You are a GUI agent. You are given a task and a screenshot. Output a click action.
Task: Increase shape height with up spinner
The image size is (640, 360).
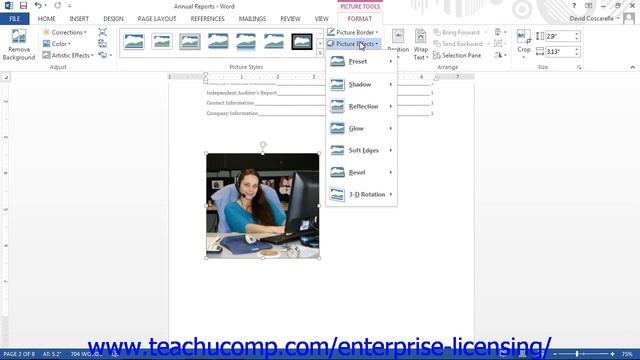(x=577, y=34)
